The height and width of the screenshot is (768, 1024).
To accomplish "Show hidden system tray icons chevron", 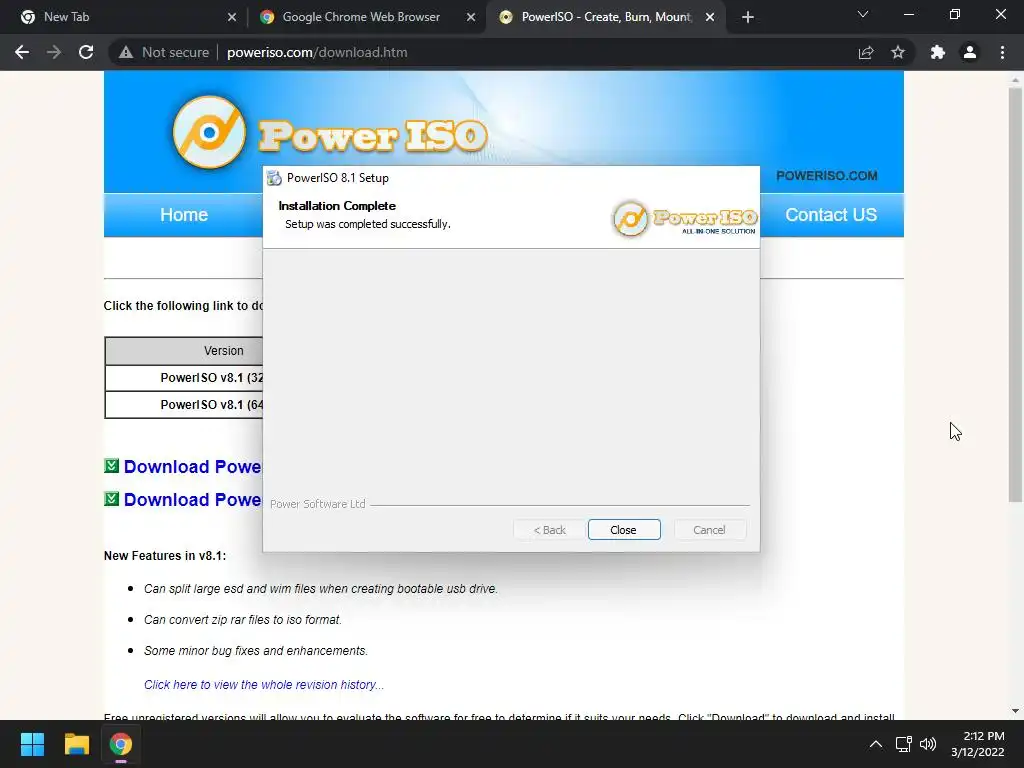I will 876,744.
